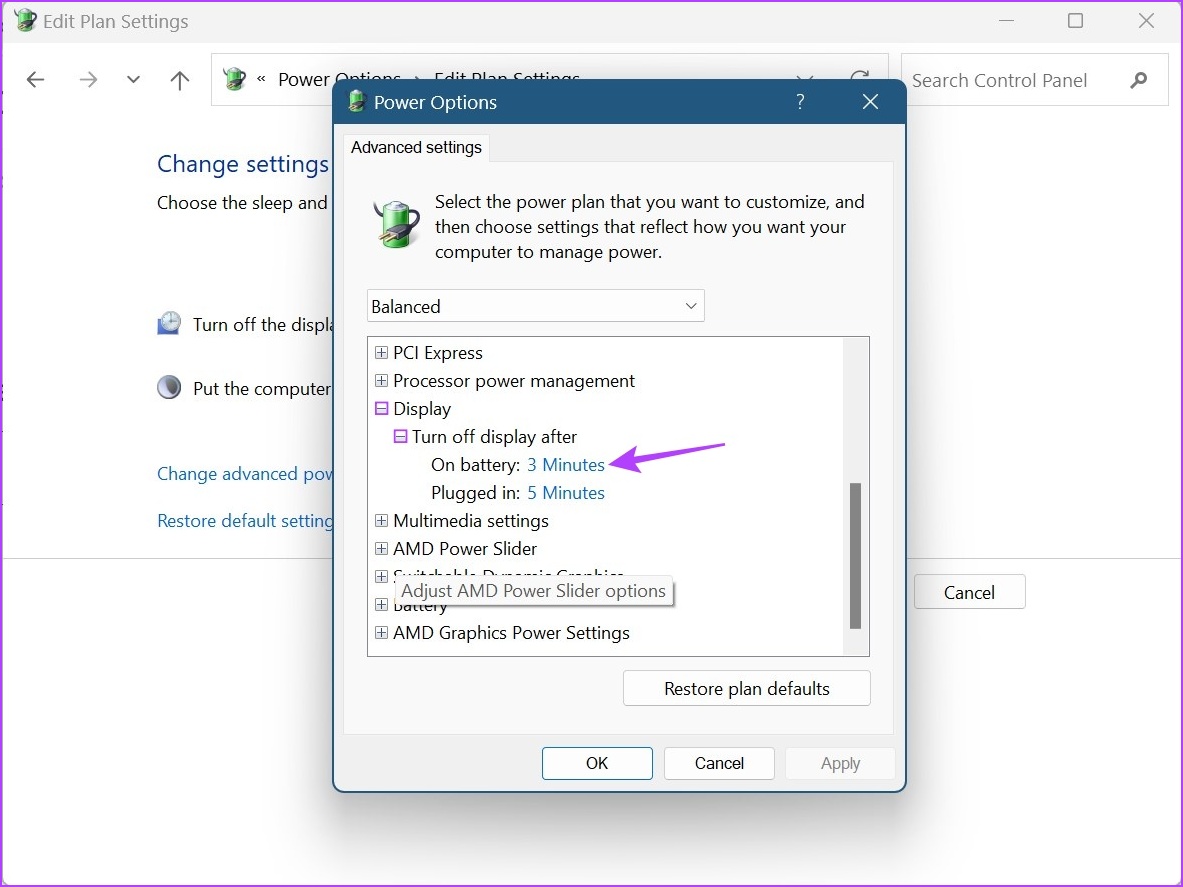The image size is (1183, 887).
Task: Select the Advanced settings tab
Action: tap(416, 147)
